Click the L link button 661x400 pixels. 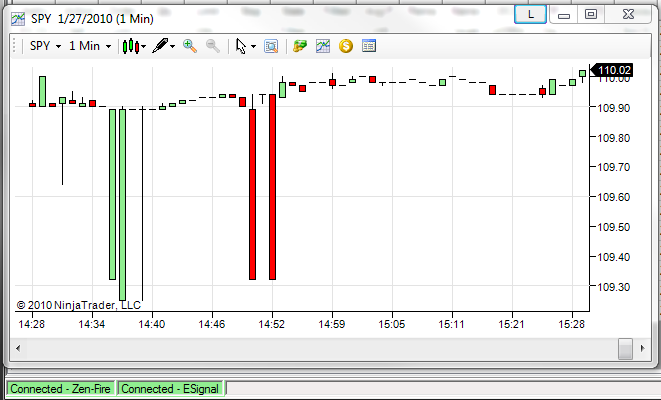point(531,14)
